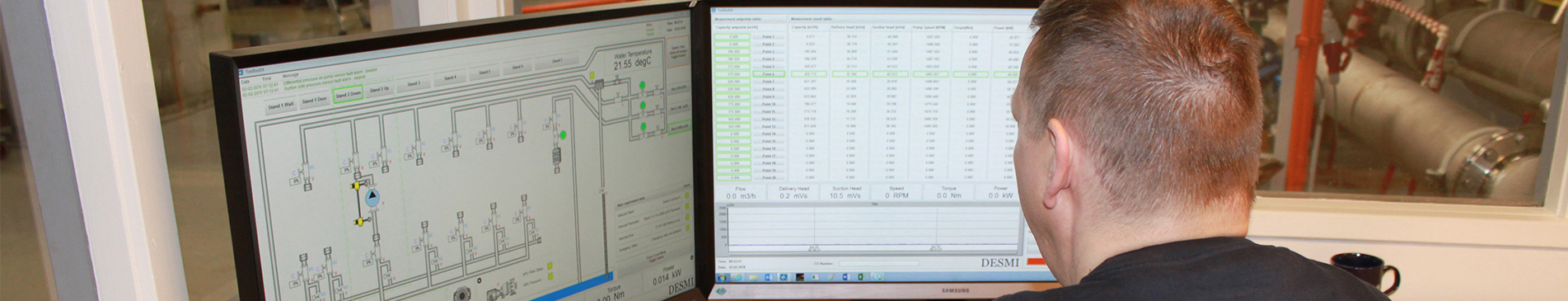The image size is (1568, 301).
Task: Click the green indicator on the rightmost stand pipe
Action: (x=562, y=135)
